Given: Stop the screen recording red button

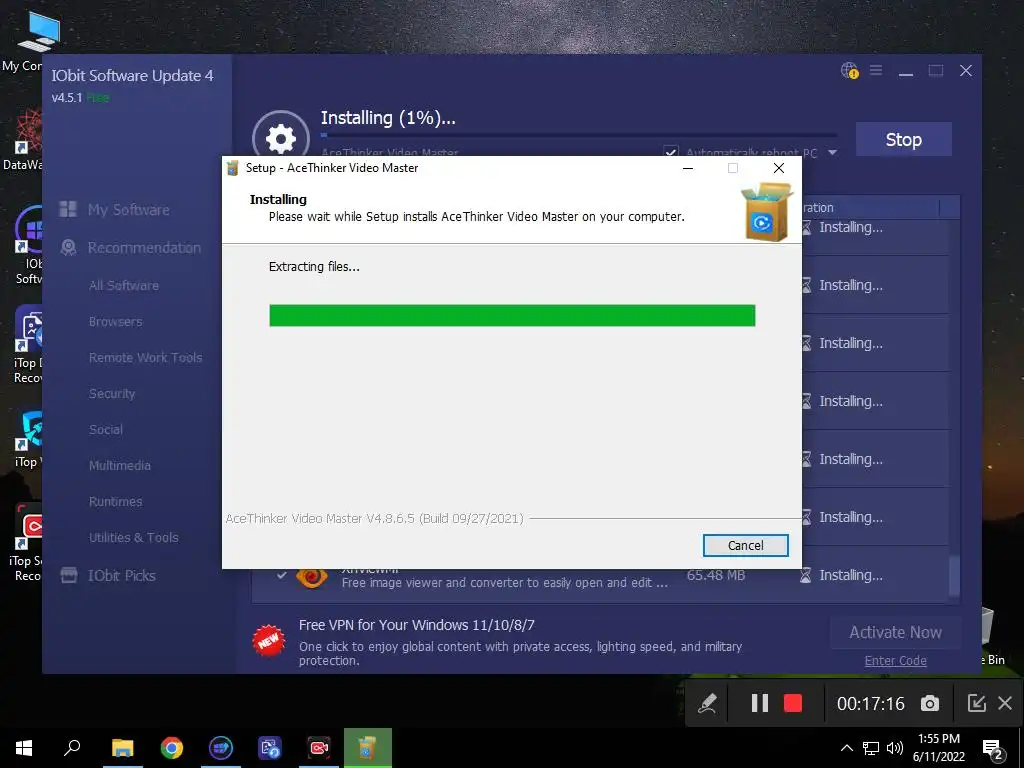Looking at the screenshot, I should coord(793,703).
